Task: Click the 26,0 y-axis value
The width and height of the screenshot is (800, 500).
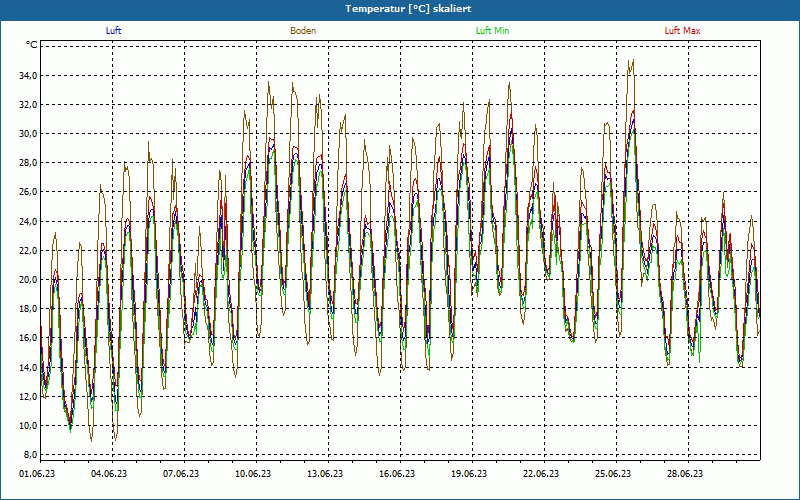Action: tap(28, 192)
